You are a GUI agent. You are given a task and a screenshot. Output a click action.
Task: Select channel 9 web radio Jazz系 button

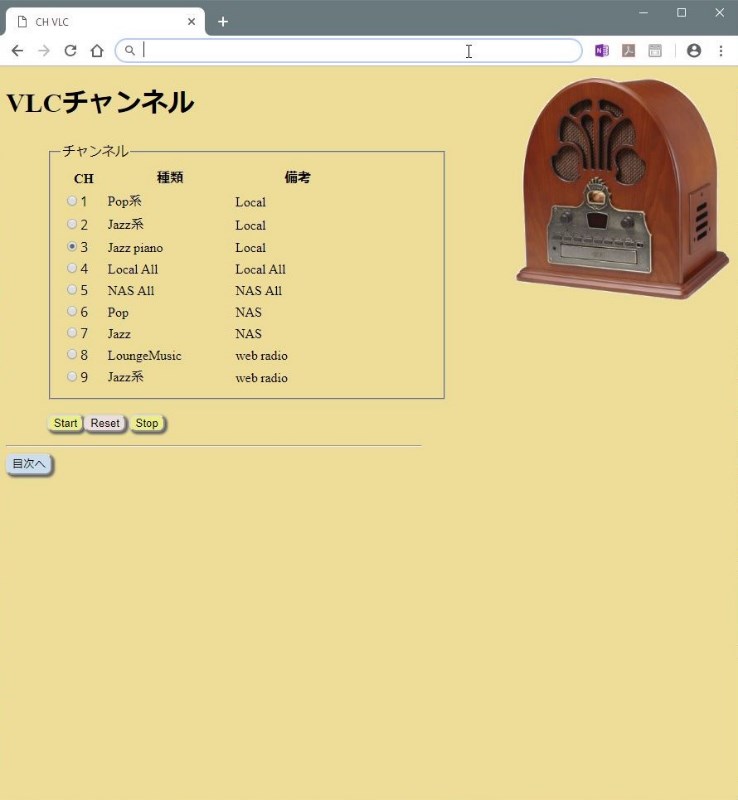pos(72,377)
